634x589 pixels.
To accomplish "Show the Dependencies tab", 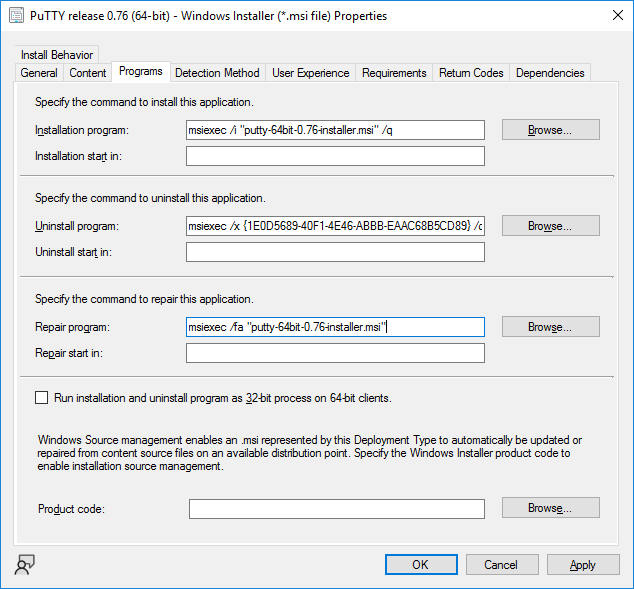I will pyautogui.click(x=550, y=73).
